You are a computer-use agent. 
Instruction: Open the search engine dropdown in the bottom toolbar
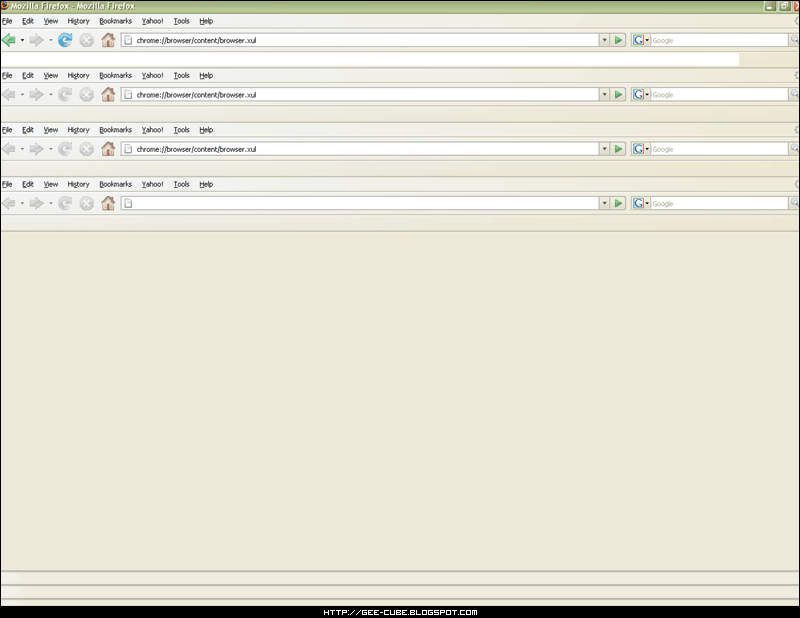point(641,203)
